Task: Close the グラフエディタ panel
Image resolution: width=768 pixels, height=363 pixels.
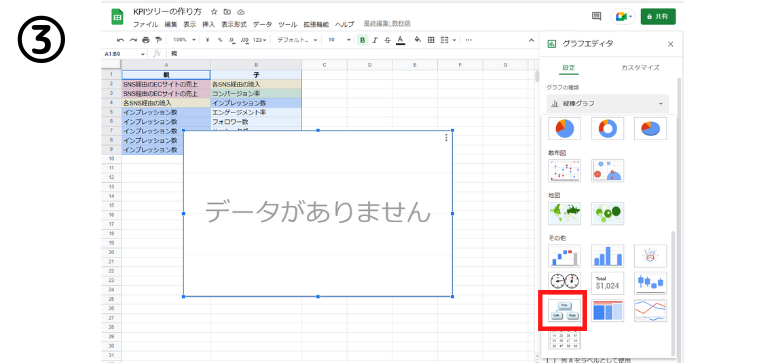Action: tap(671, 44)
